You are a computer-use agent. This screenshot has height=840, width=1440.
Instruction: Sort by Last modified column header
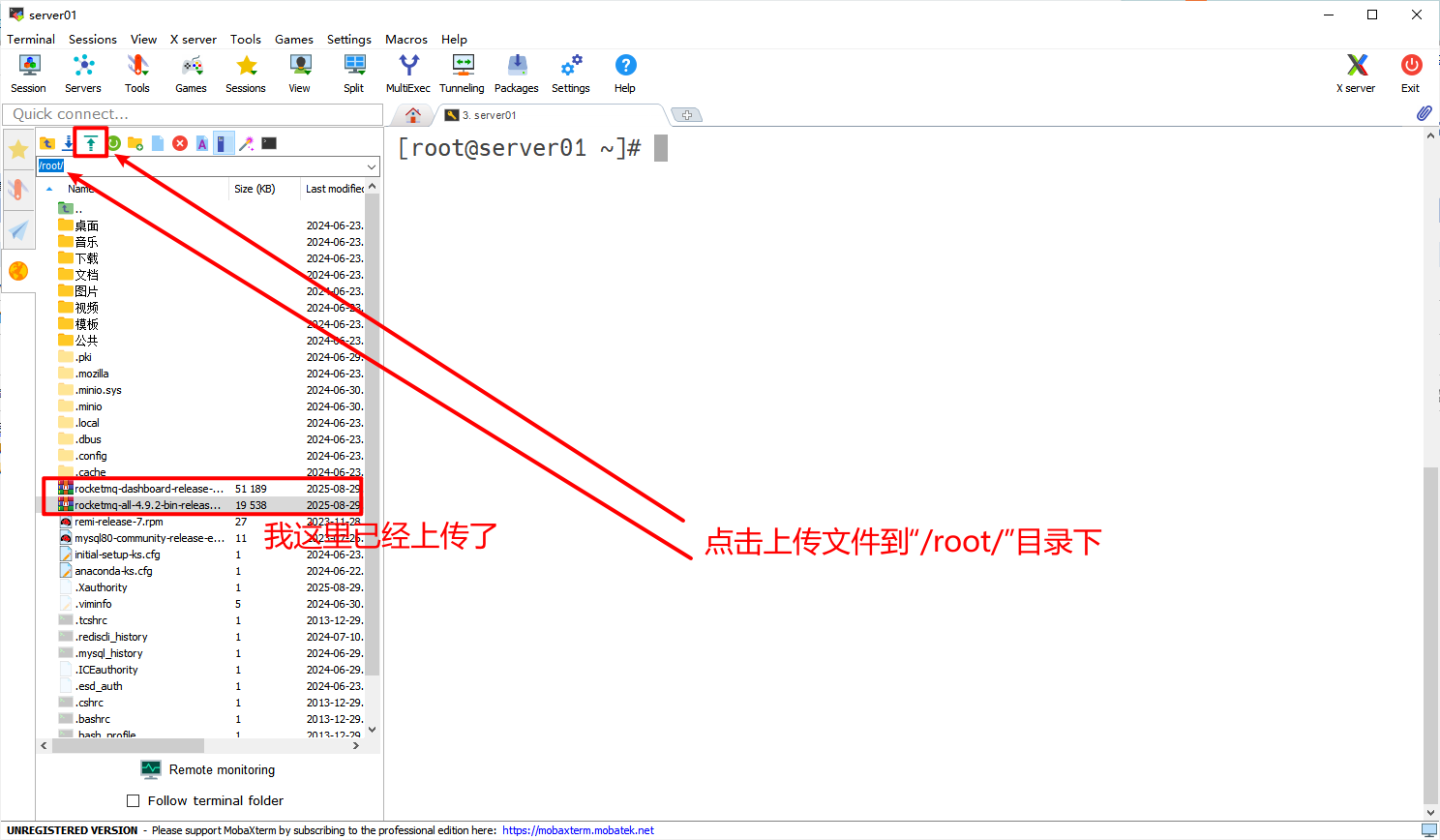pos(334,189)
